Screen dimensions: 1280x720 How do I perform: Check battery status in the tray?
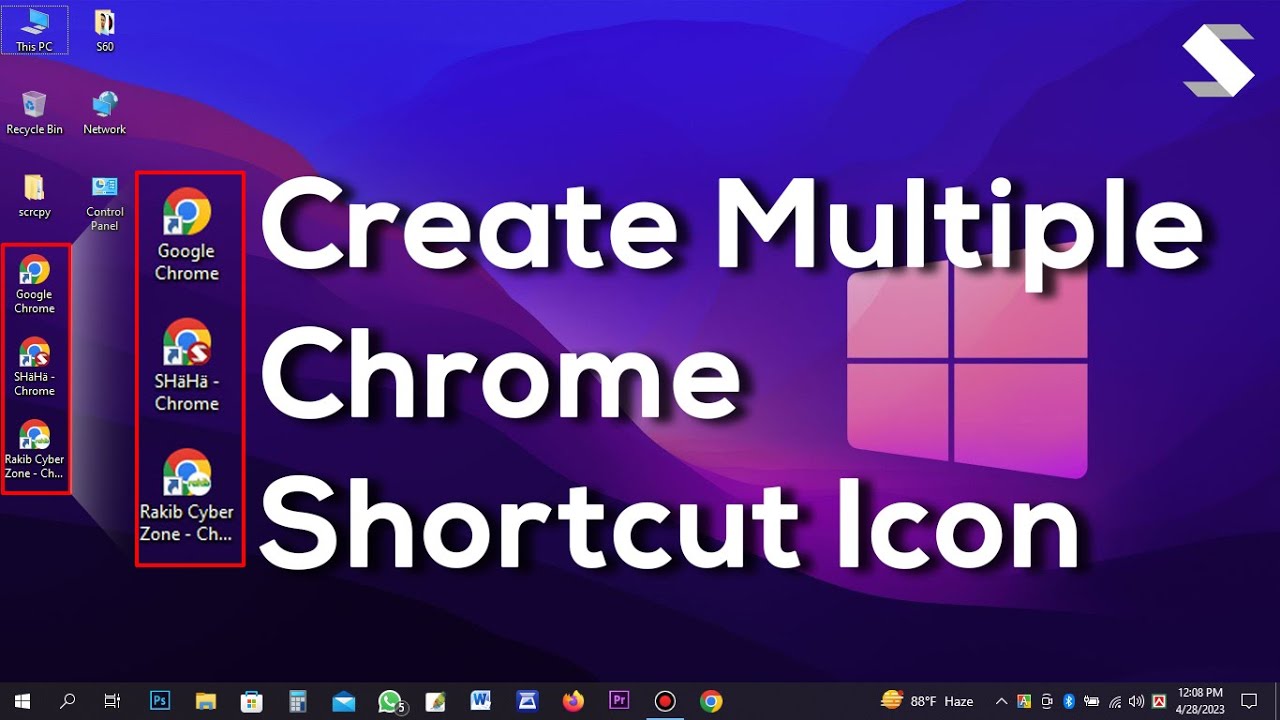tap(1091, 701)
